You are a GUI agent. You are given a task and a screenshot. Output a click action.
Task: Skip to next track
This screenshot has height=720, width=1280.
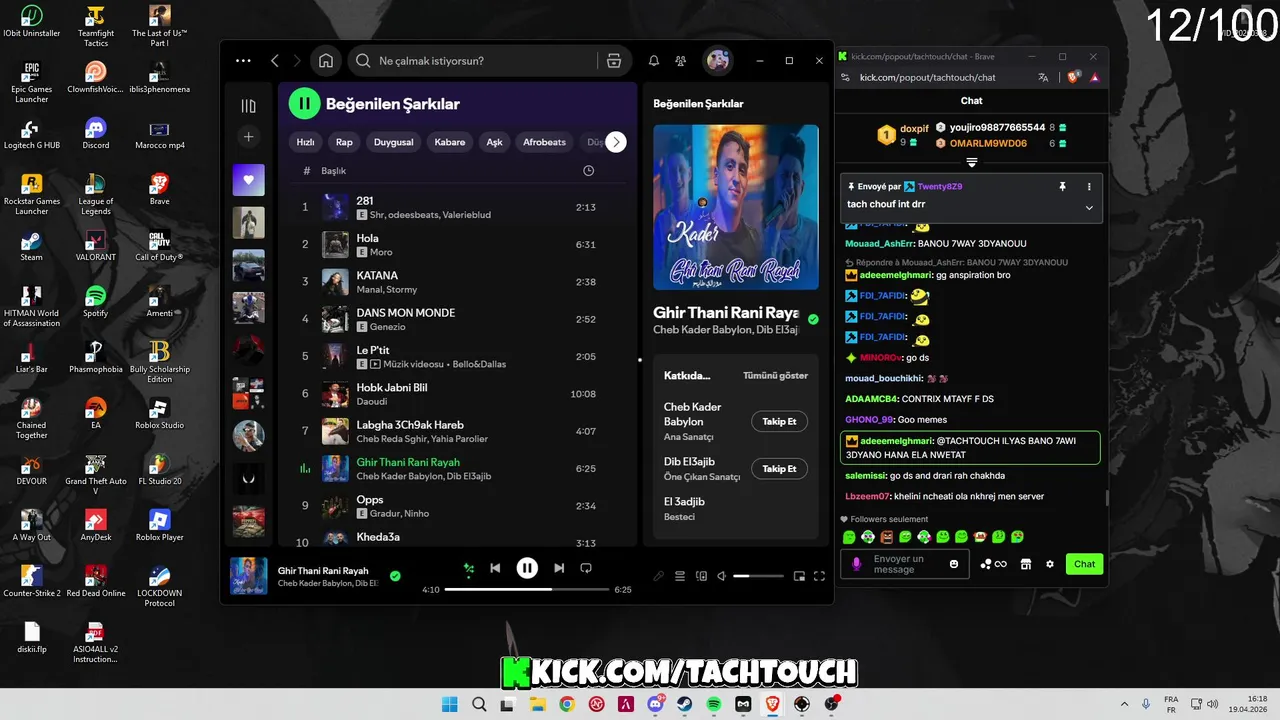[559, 568]
